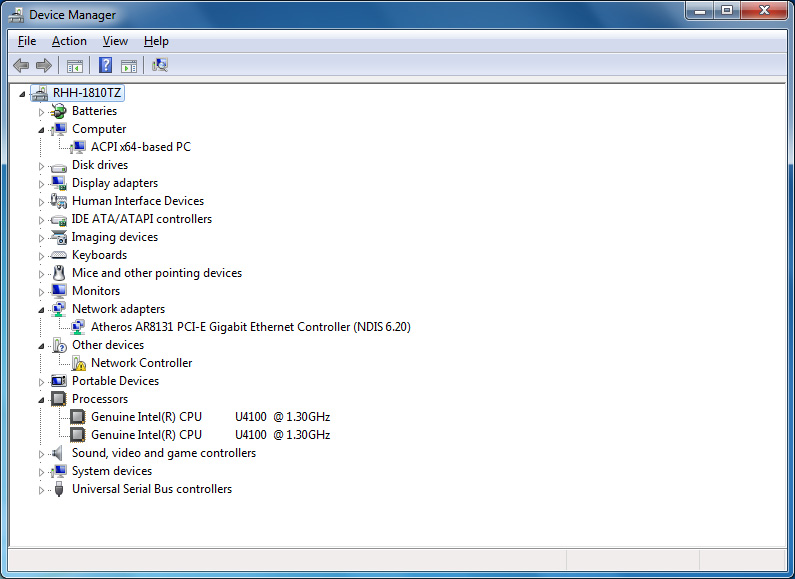Click the IDE ATA/ATAPI controllers icon
Viewport: 795px width, 579px height.
[x=59, y=220]
